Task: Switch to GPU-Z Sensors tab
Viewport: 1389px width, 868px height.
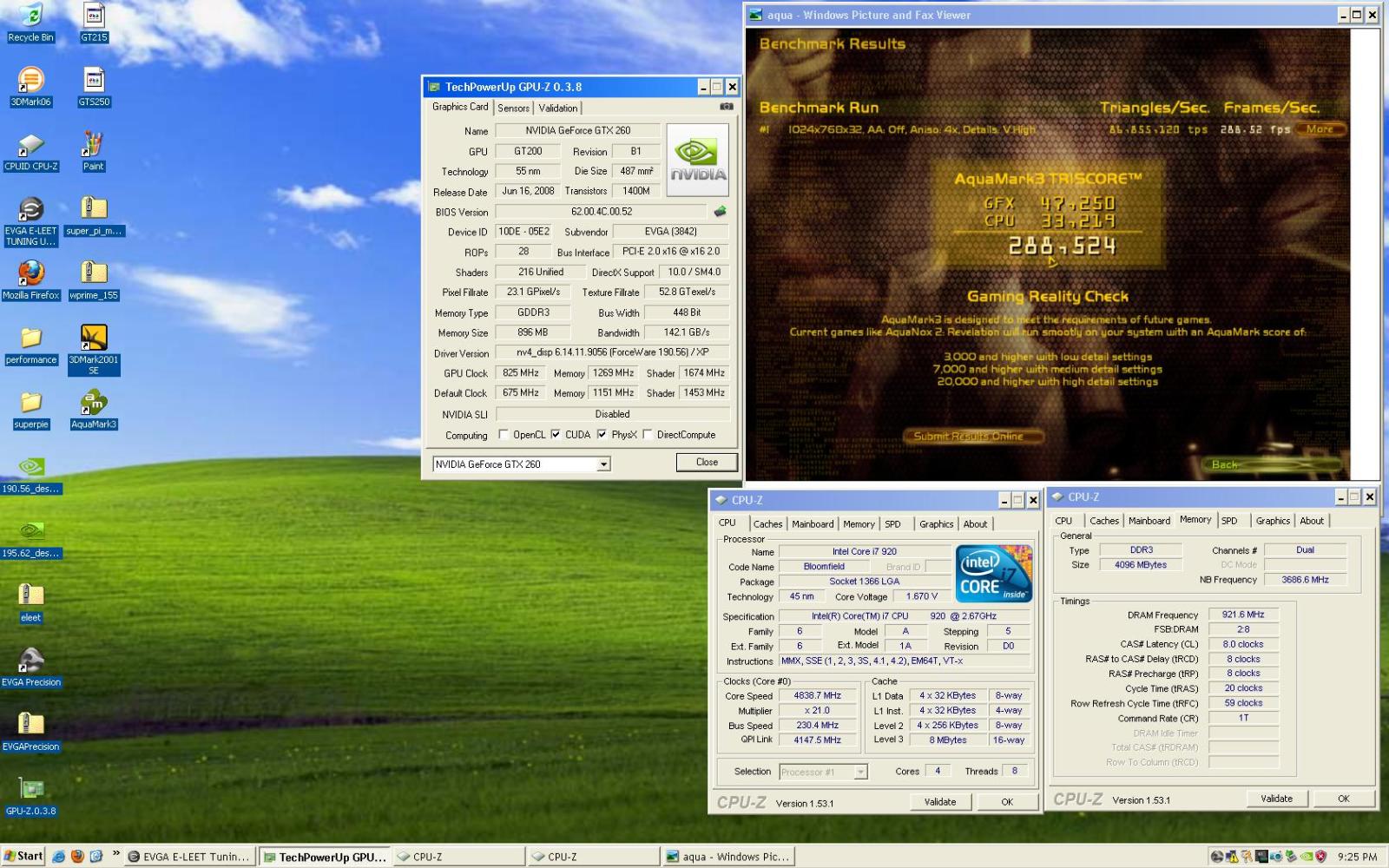Action: coord(513,108)
